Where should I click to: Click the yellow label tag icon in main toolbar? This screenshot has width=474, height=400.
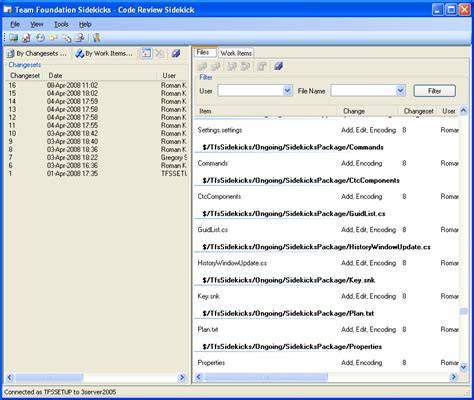coord(53,38)
